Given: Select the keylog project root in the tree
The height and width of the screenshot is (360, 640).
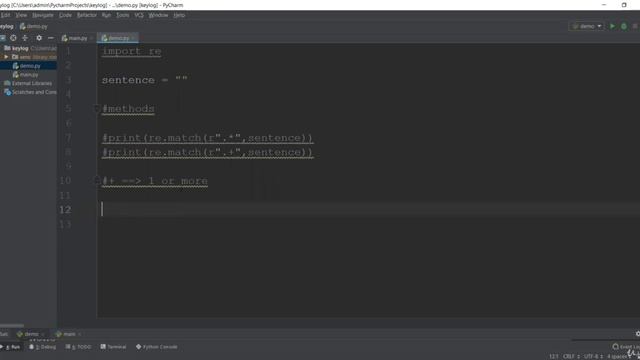Looking at the screenshot, I should click(x=20, y=48).
